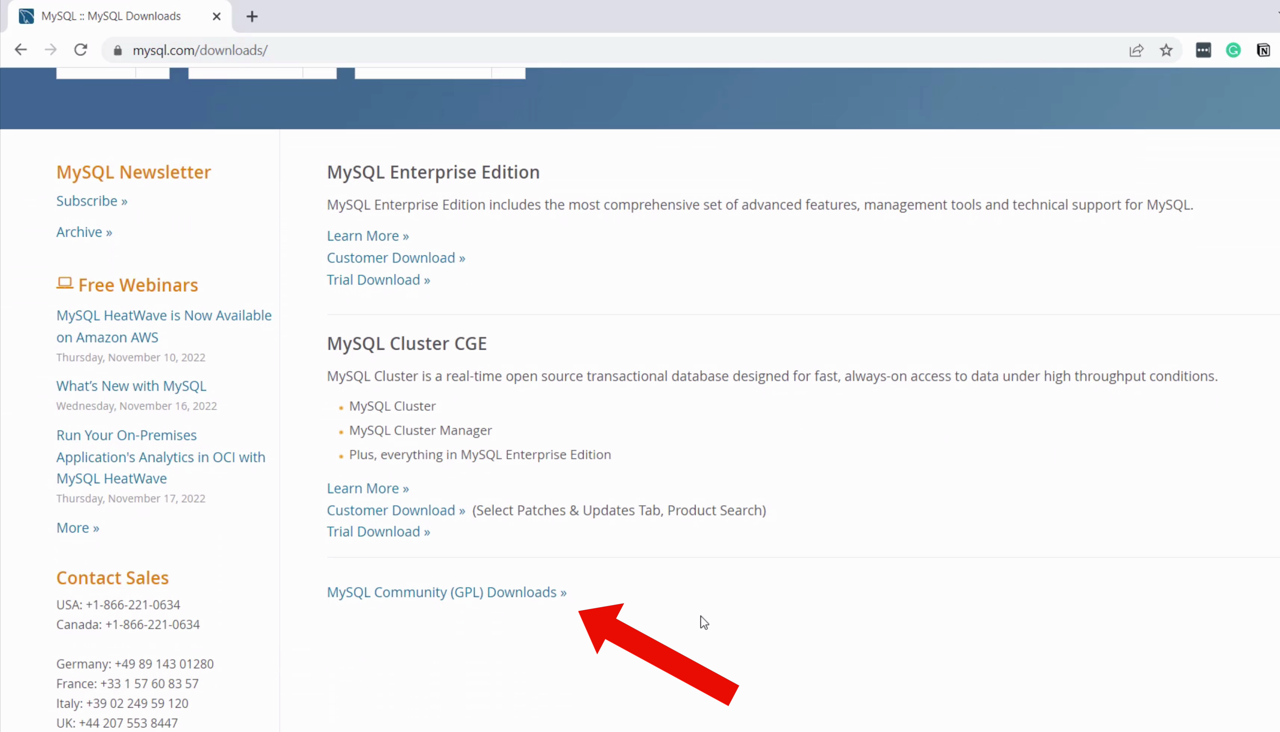Open the Notion extension icon
The image size is (1280, 732).
[x=1263, y=50]
